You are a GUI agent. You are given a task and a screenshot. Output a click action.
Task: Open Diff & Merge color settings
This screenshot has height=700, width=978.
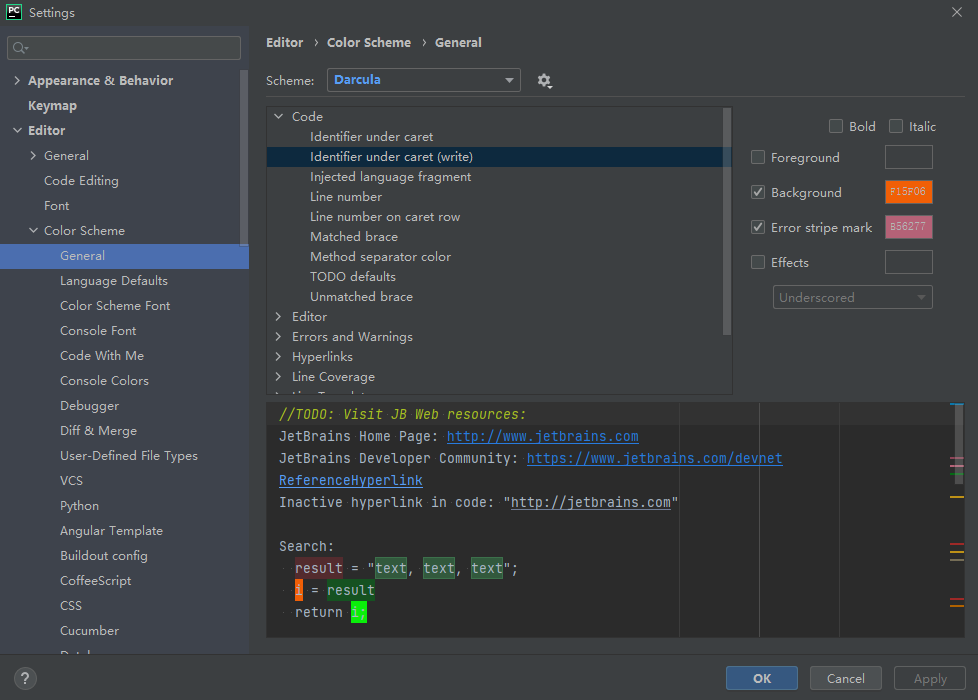coord(99,430)
